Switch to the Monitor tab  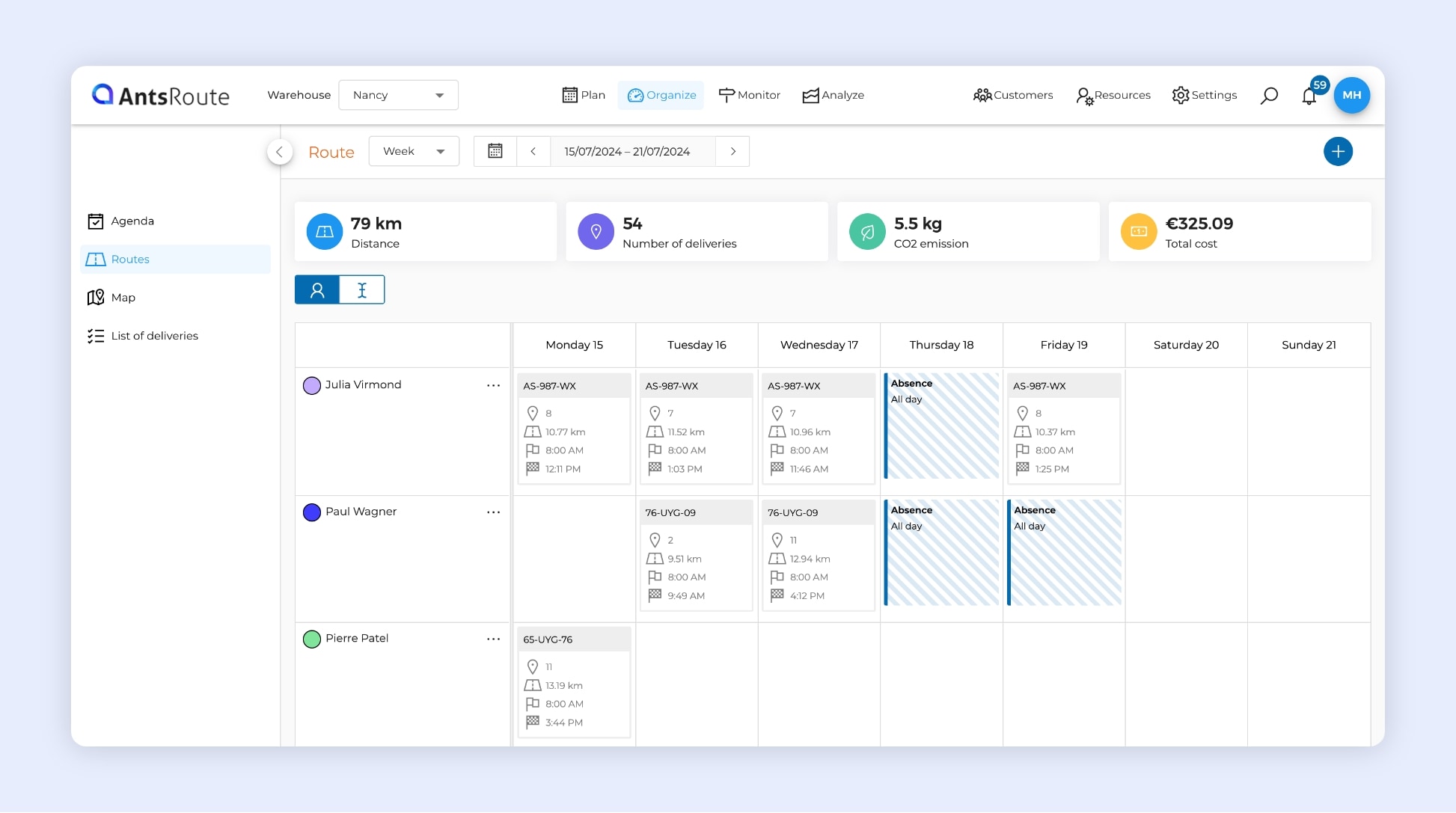[x=749, y=96]
